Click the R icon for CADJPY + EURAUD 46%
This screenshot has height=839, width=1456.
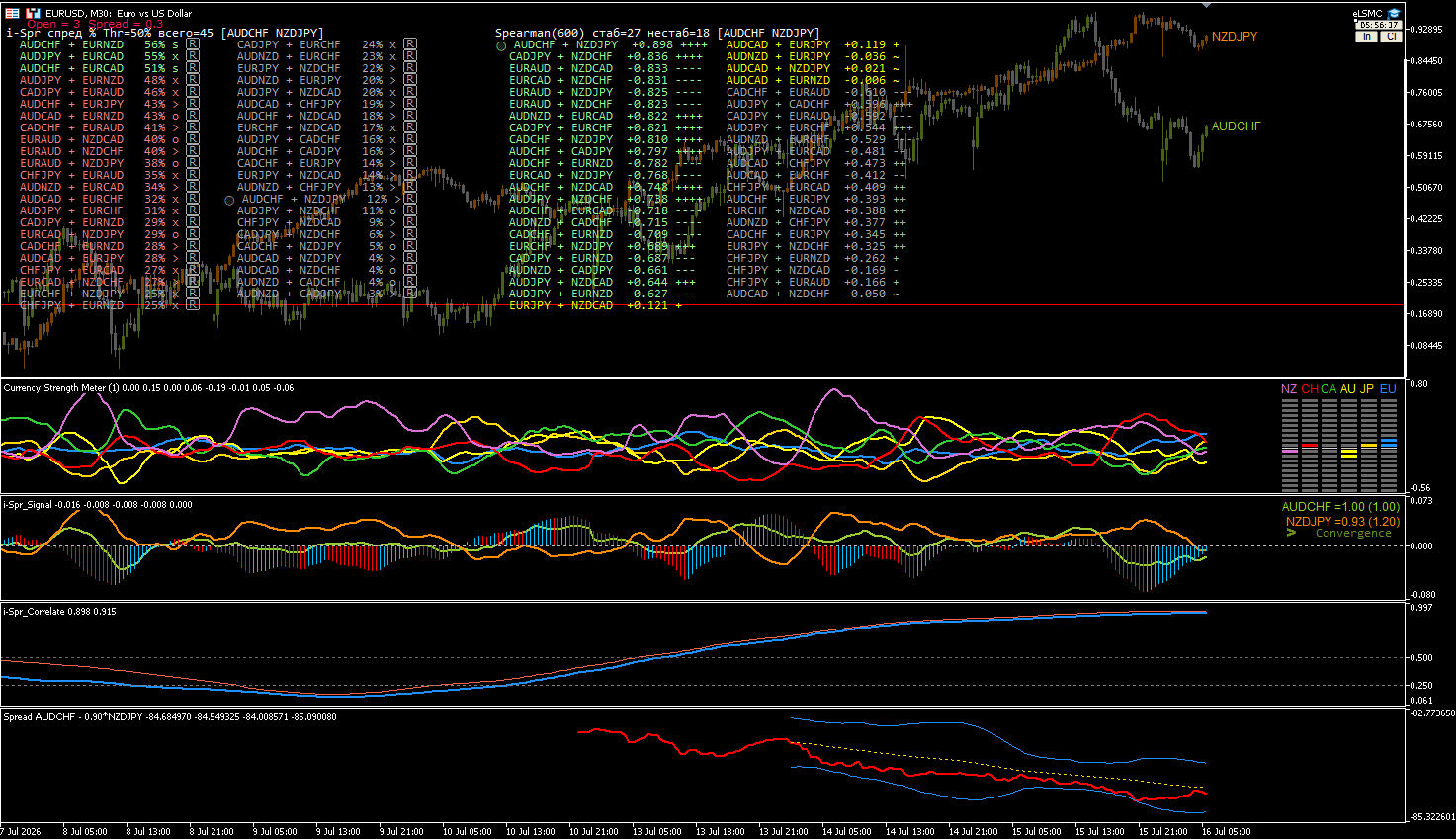(193, 92)
